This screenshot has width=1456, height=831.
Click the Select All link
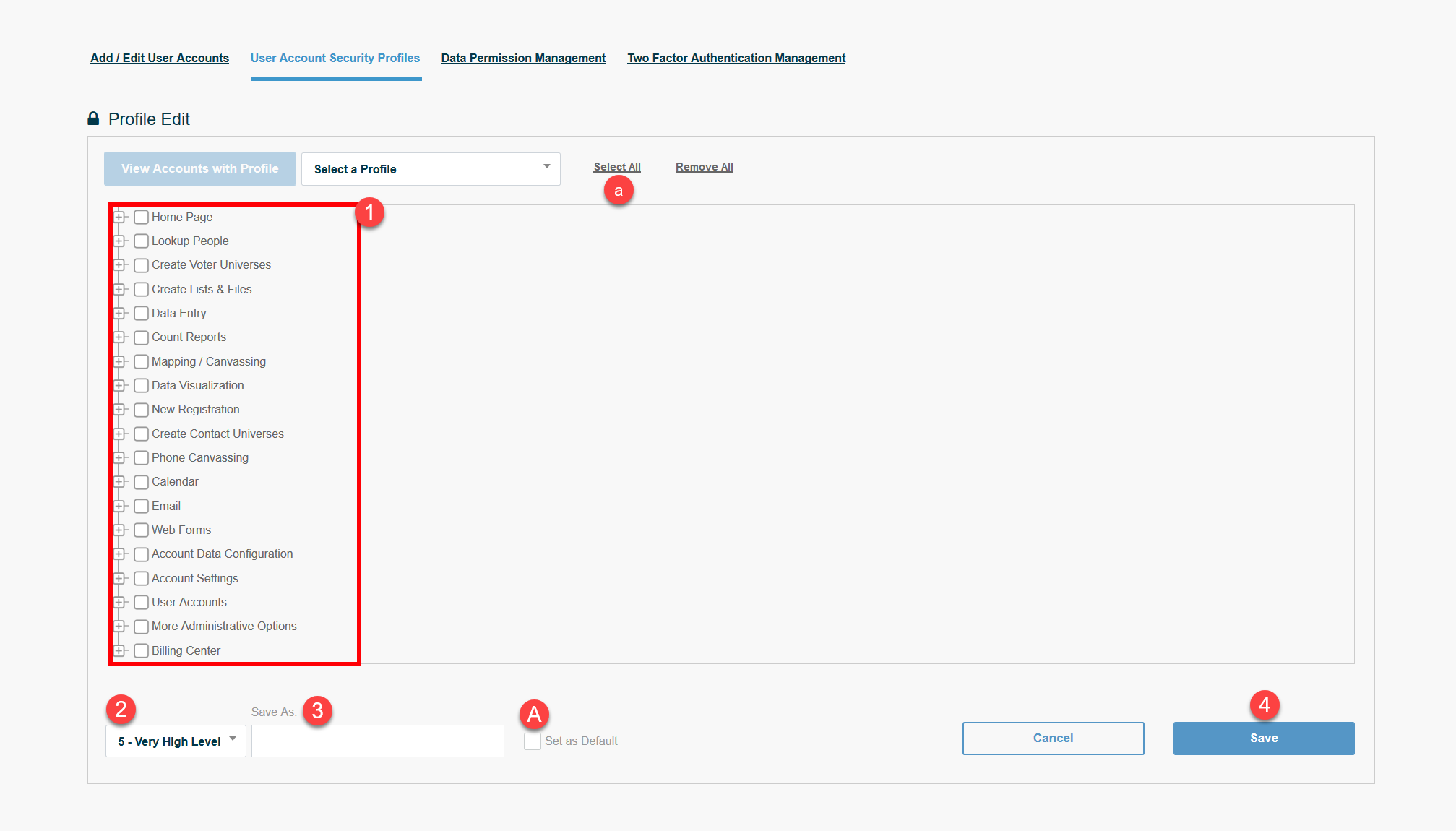[616, 166]
